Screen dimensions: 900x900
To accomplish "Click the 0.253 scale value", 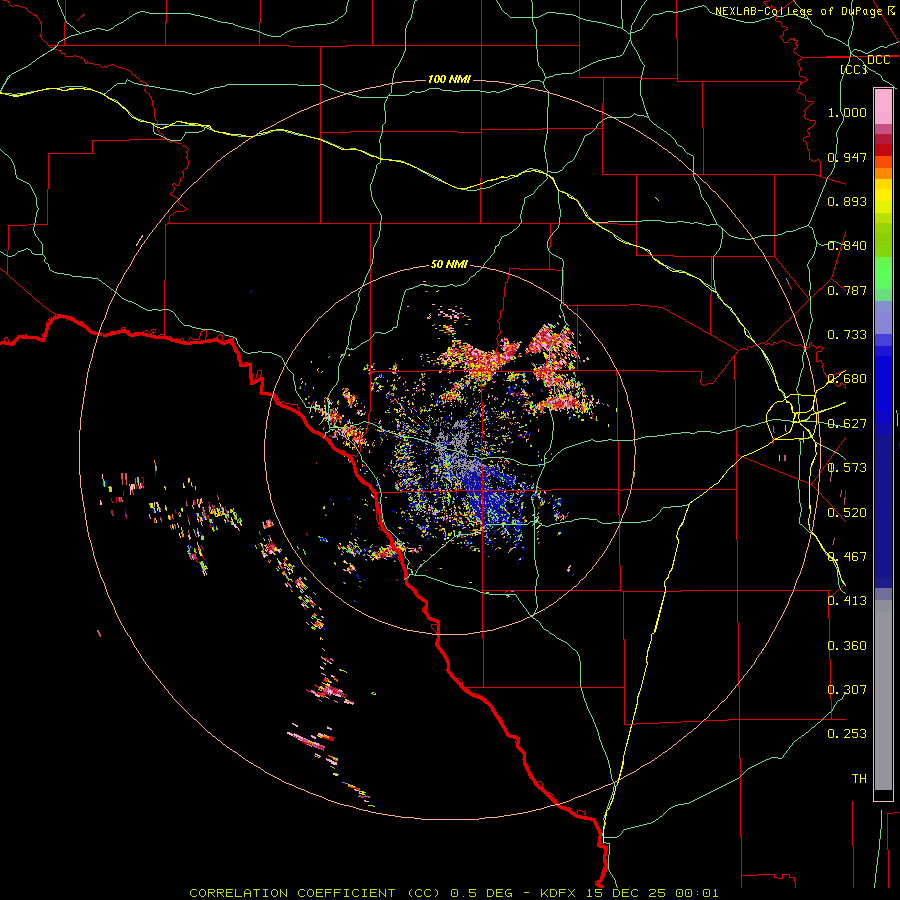I will (847, 734).
